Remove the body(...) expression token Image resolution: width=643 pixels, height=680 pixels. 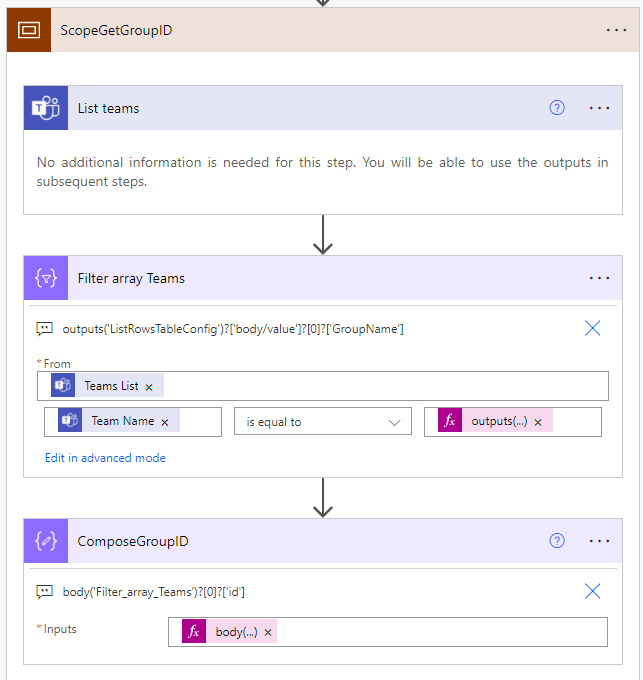(268, 633)
